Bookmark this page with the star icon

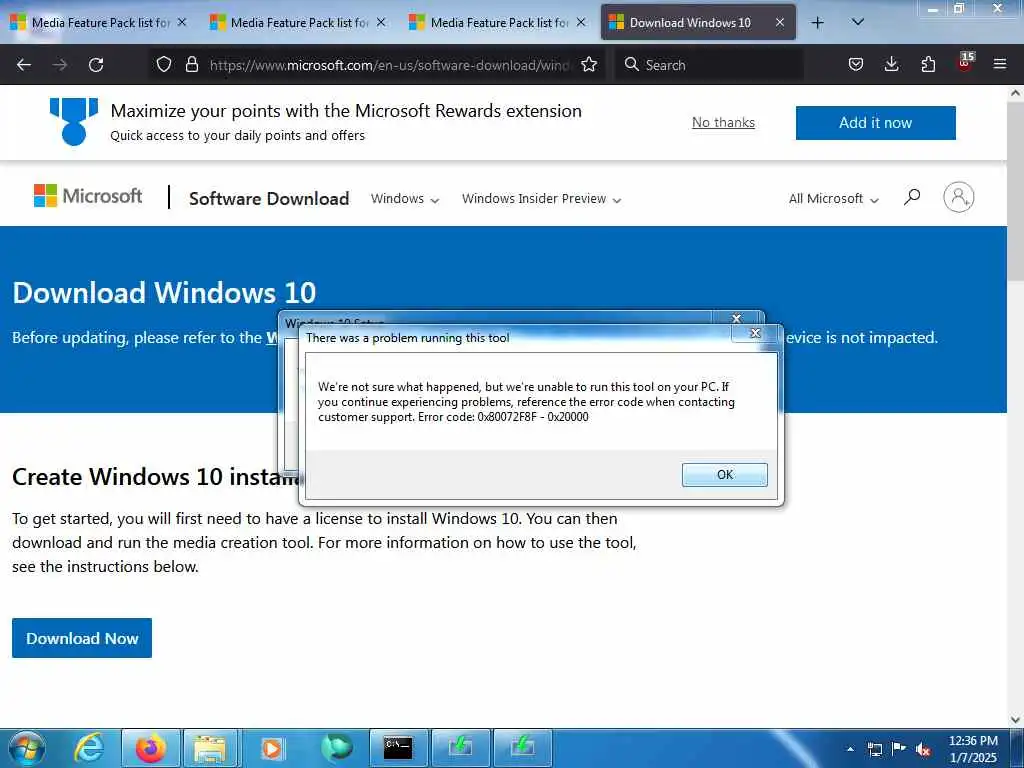tap(589, 64)
